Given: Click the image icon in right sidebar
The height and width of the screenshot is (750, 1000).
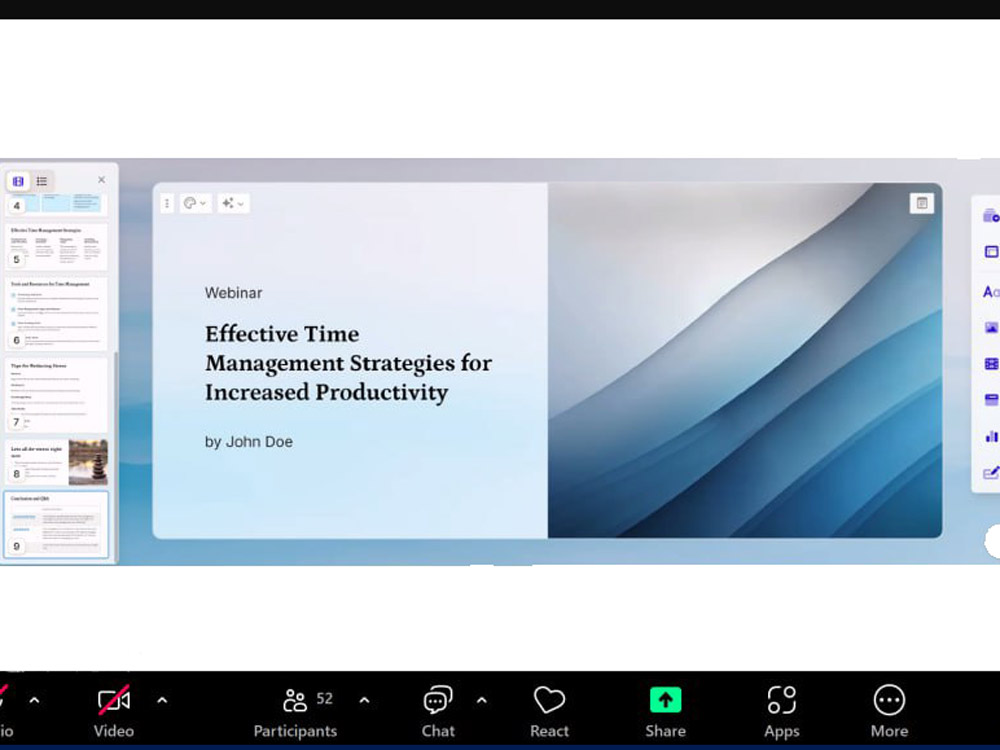Looking at the screenshot, I should tap(990, 327).
